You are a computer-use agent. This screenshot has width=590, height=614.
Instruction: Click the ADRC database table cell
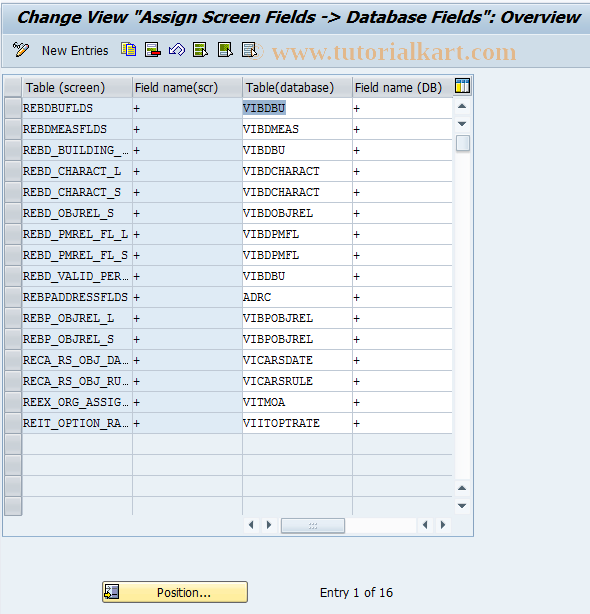pyautogui.click(x=297, y=297)
